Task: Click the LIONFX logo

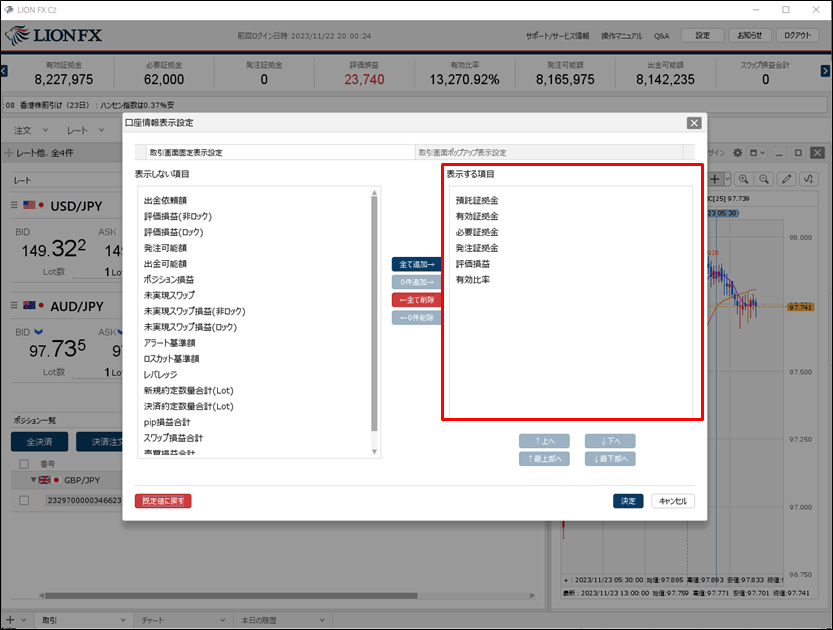Action: tap(53, 36)
